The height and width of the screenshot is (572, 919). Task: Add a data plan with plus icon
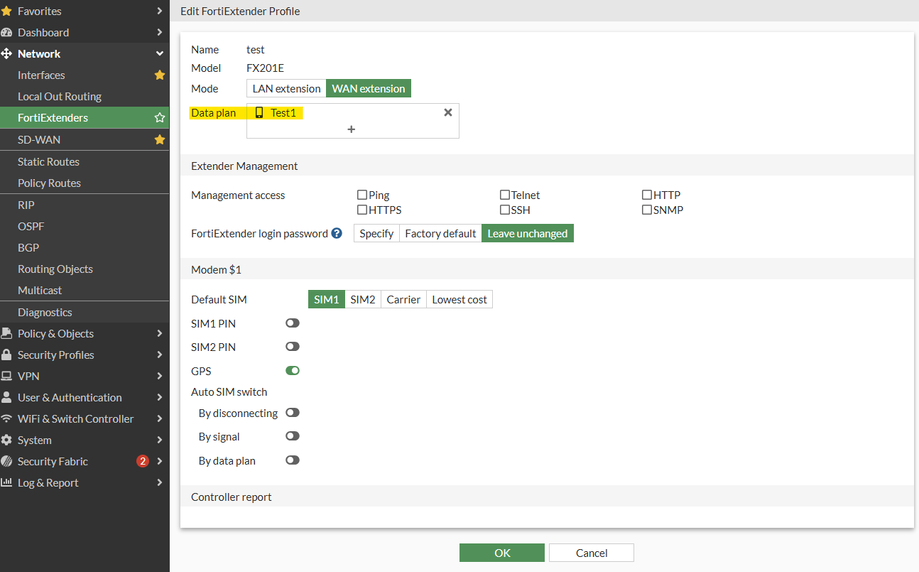click(x=351, y=129)
